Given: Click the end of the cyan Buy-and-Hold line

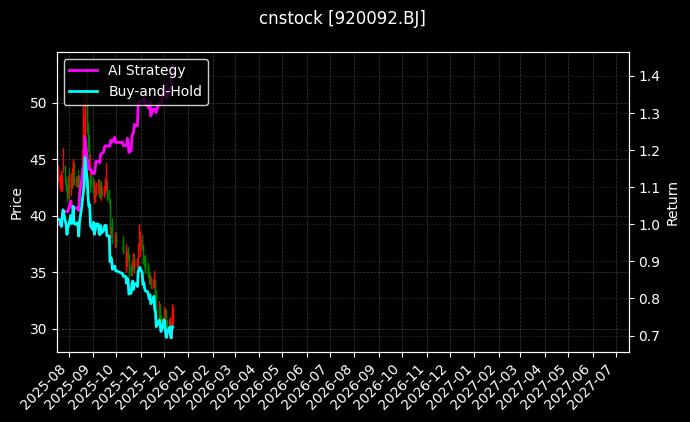Looking at the screenshot, I should pos(173,327).
